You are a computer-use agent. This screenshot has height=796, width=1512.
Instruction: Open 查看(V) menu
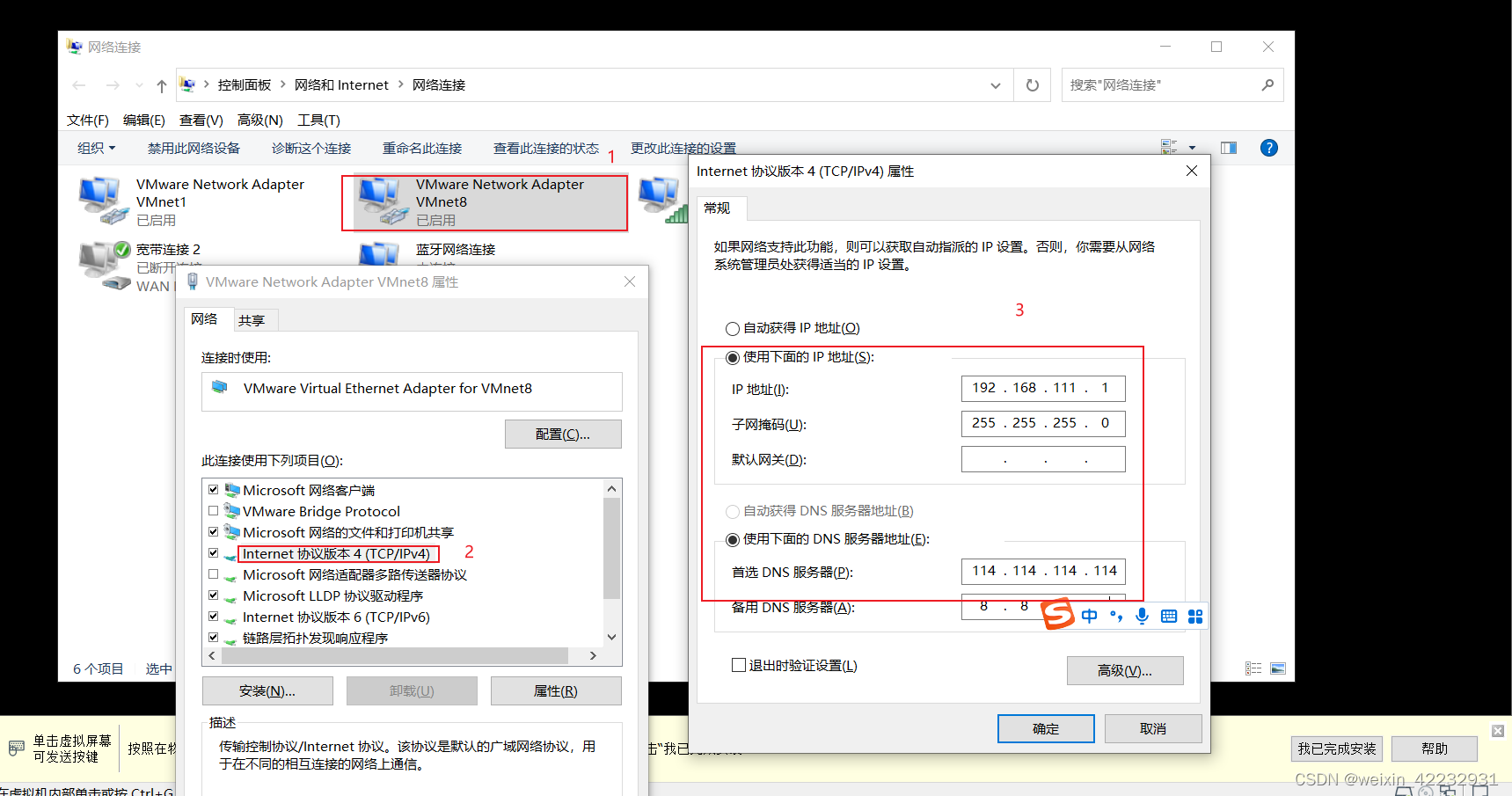coord(201,120)
